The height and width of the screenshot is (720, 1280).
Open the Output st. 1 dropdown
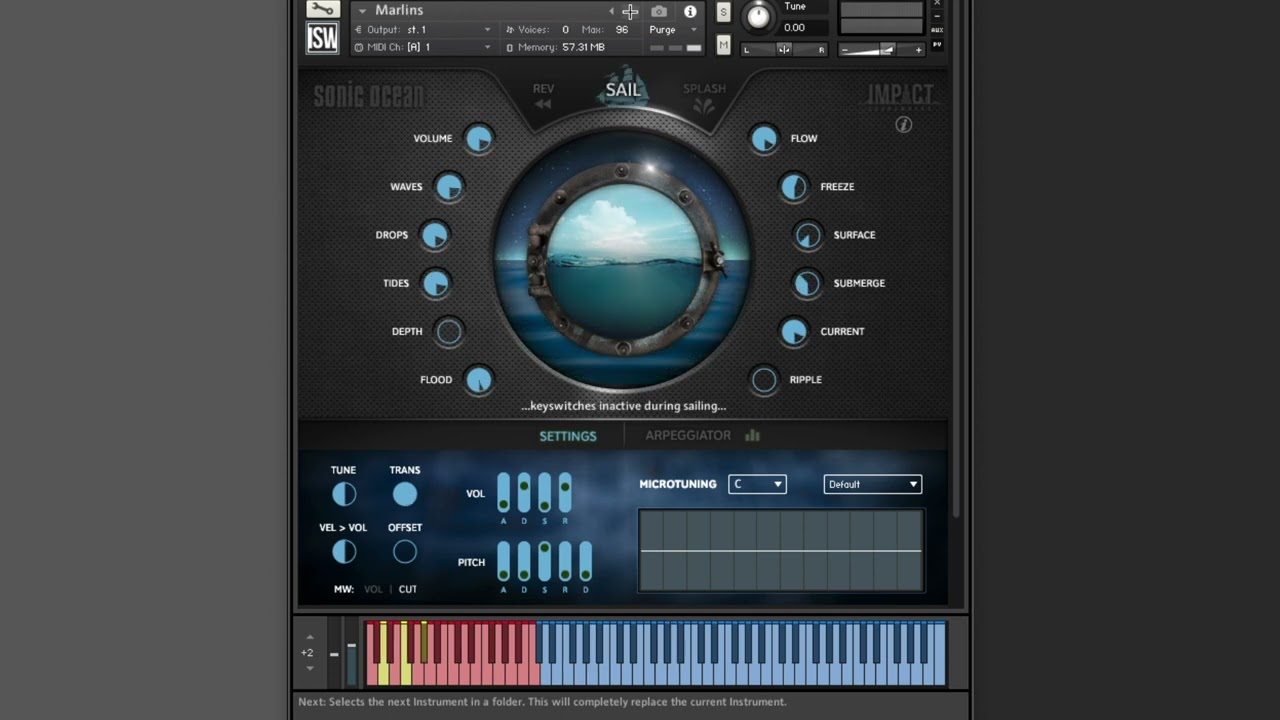pos(424,30)
